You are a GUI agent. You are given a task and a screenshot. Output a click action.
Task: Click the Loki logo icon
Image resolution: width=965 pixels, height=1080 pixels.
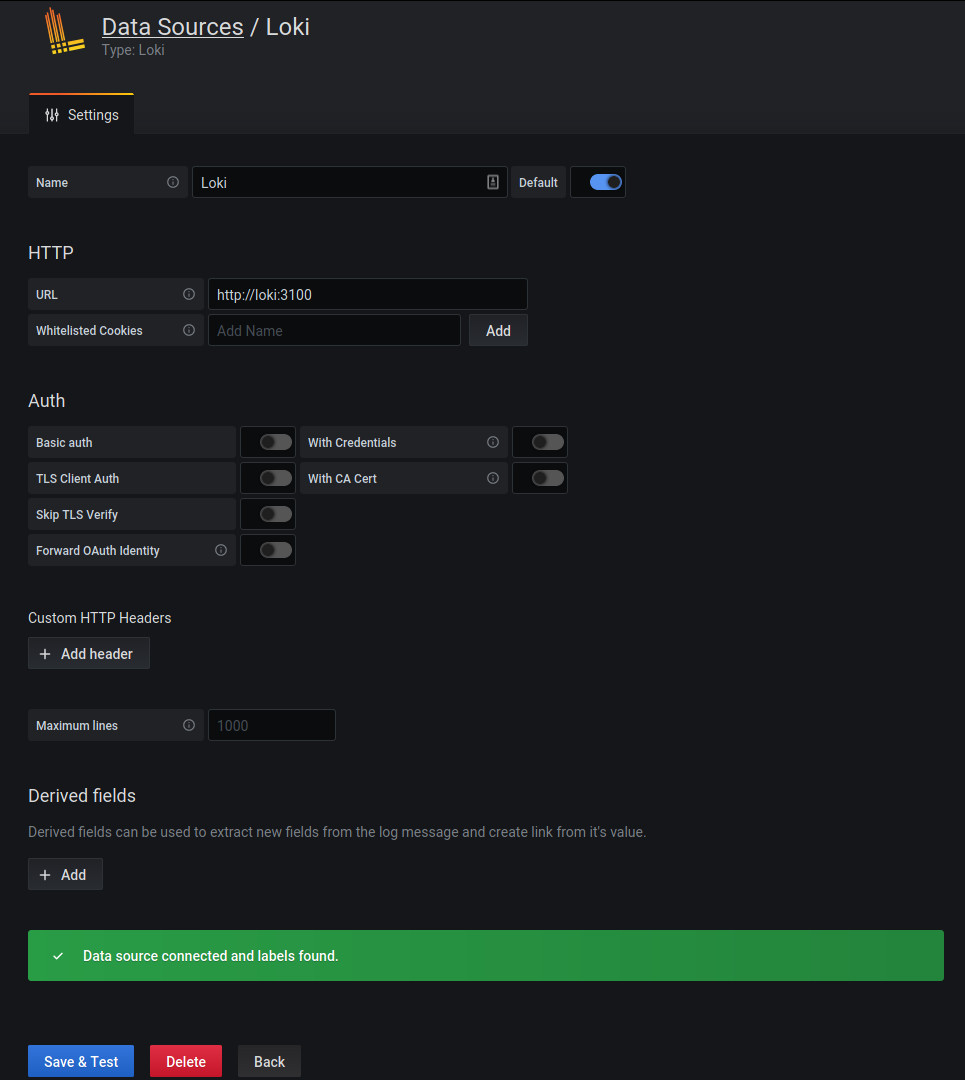(x=64, y=31)
